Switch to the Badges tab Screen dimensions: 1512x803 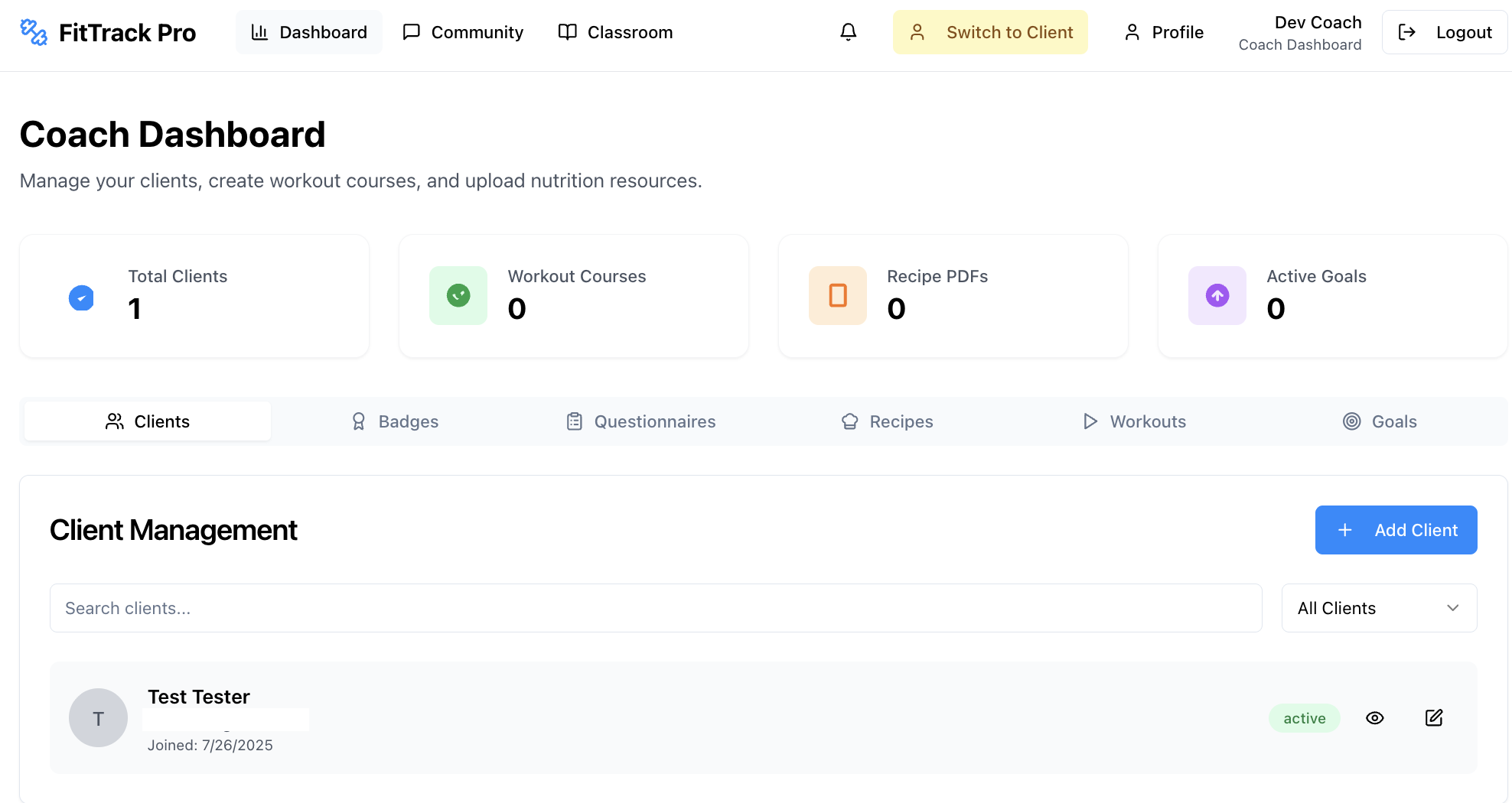click(394, 421)
